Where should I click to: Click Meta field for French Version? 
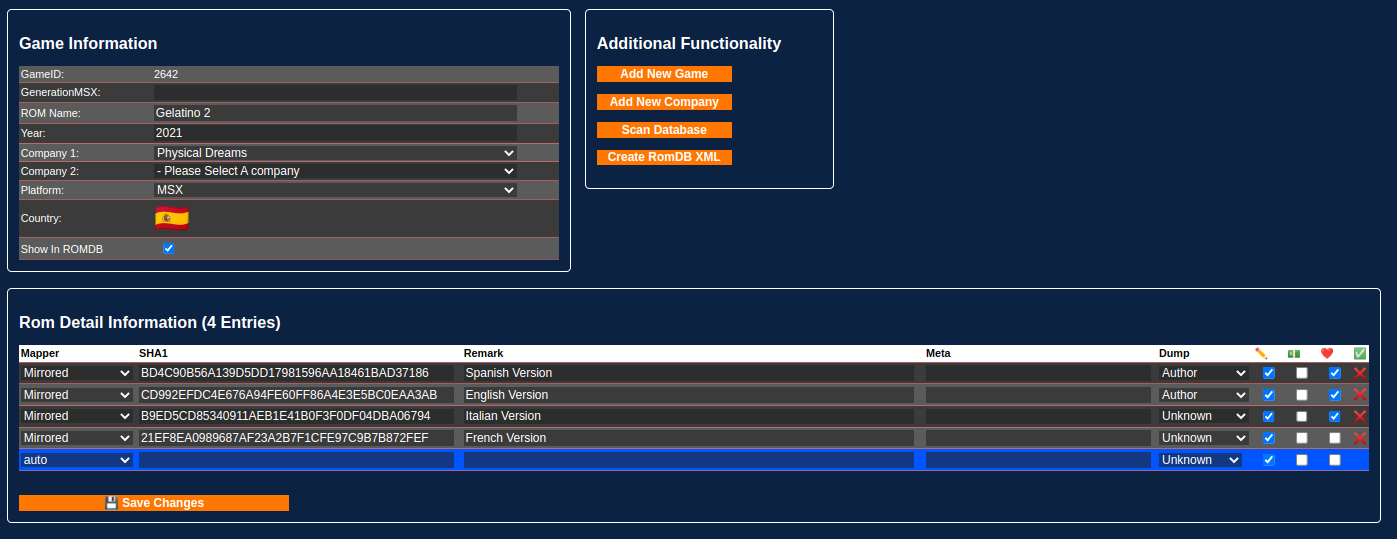pyautogui.click(x=1038, y=438)
